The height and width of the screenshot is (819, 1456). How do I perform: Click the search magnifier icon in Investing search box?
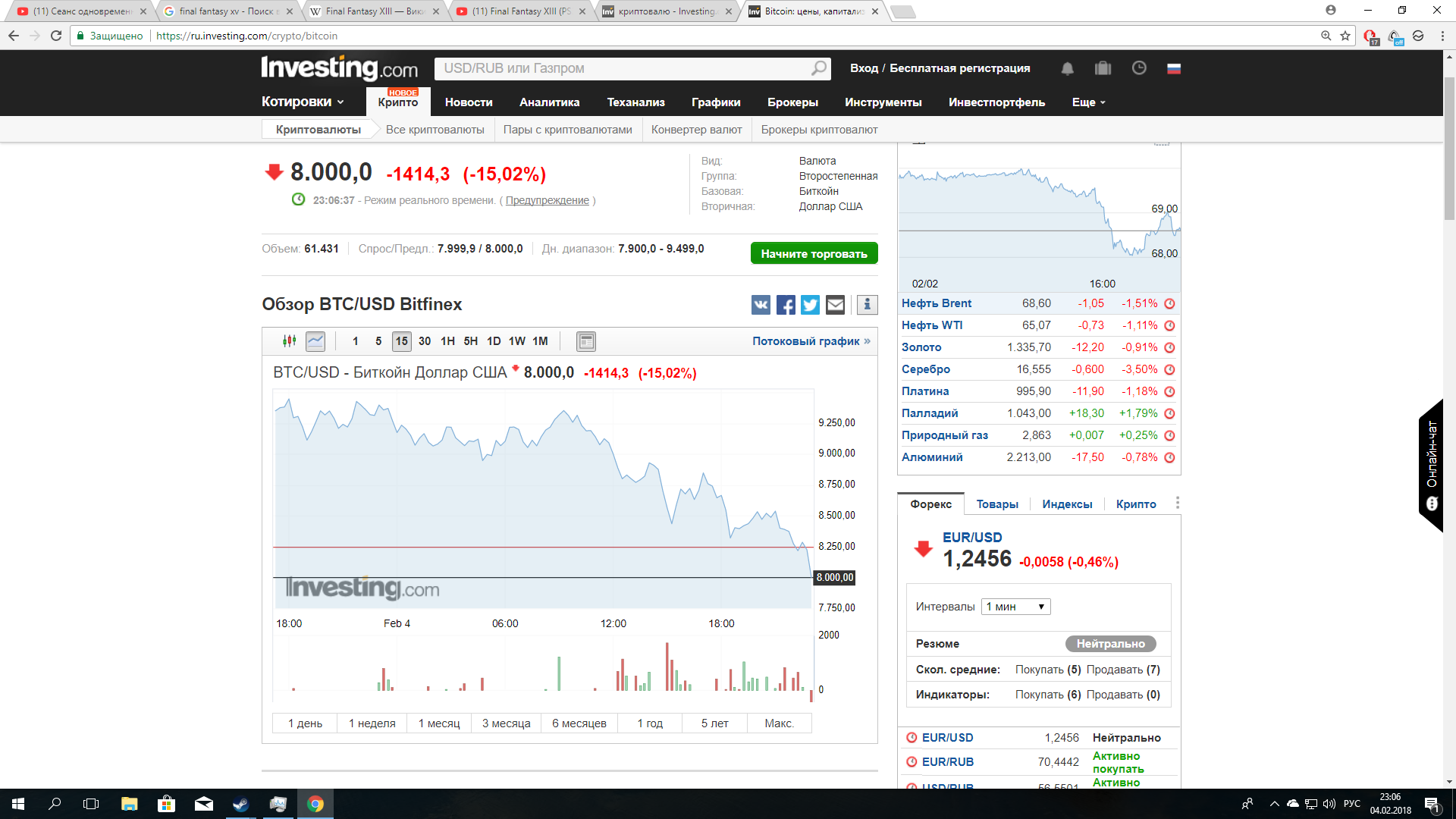(x=819, y=68)
